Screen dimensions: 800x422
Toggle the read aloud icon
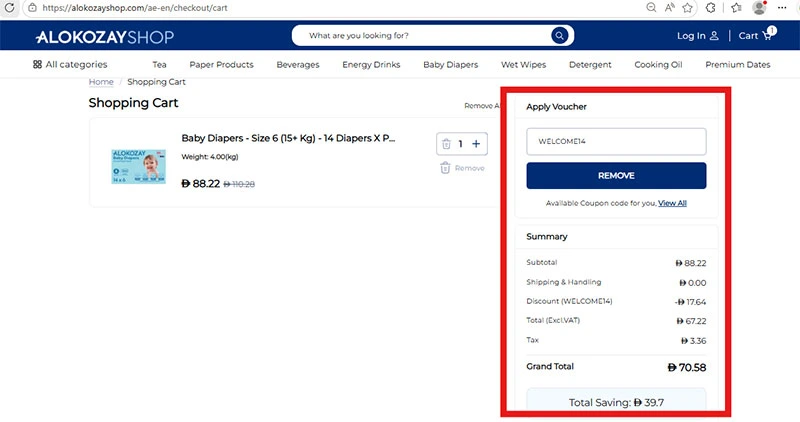669,8
